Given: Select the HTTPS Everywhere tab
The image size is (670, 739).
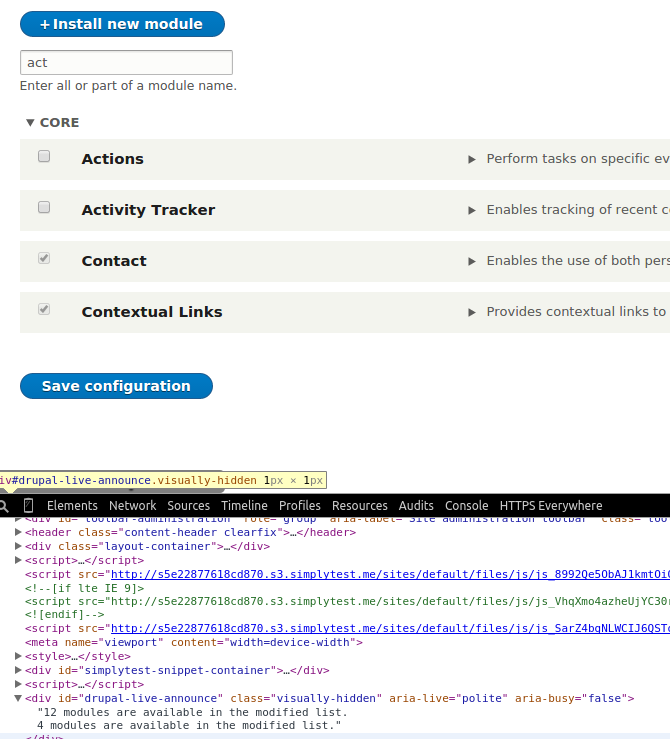Looking at the screenshot, I should coord(551,506).
